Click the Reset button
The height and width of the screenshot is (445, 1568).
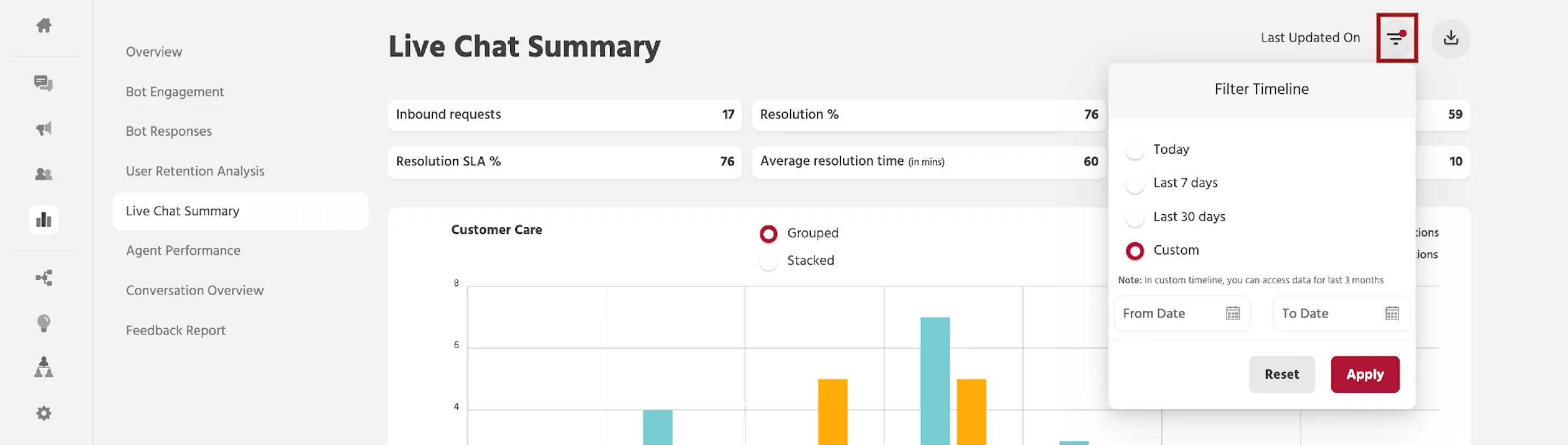tap(1282, 375)
